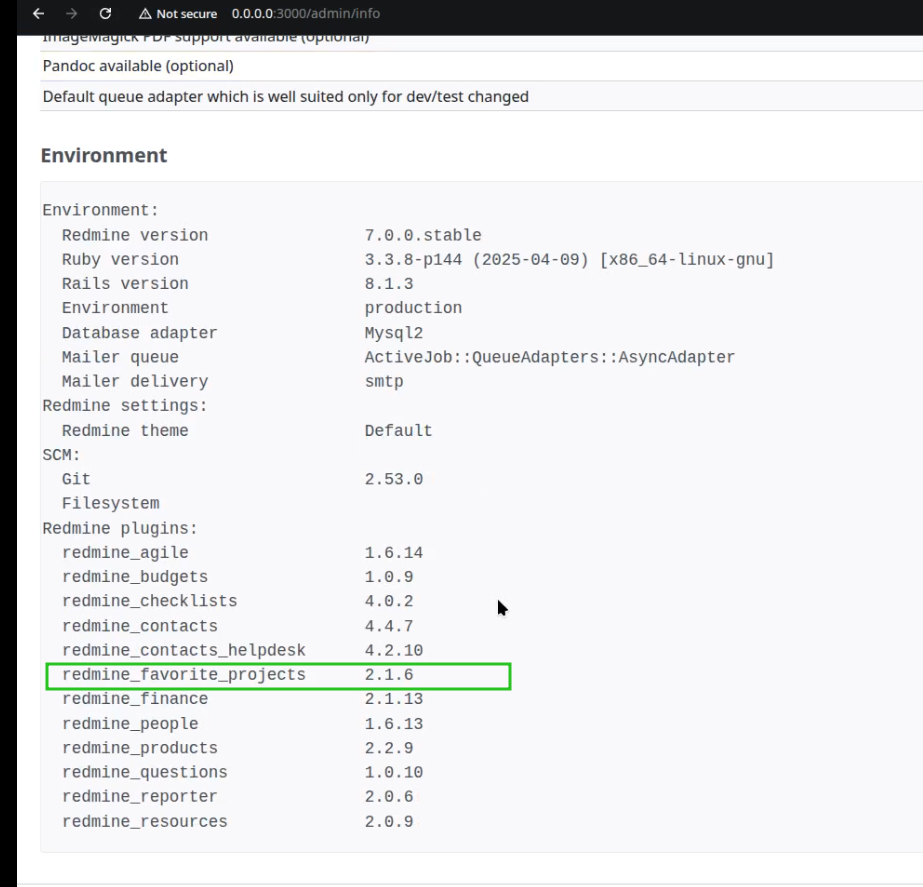The width and height of the screenshot is (923, 887).
Task: Click the Database adapter value Mysql2
Action: (x=394, y=333)
